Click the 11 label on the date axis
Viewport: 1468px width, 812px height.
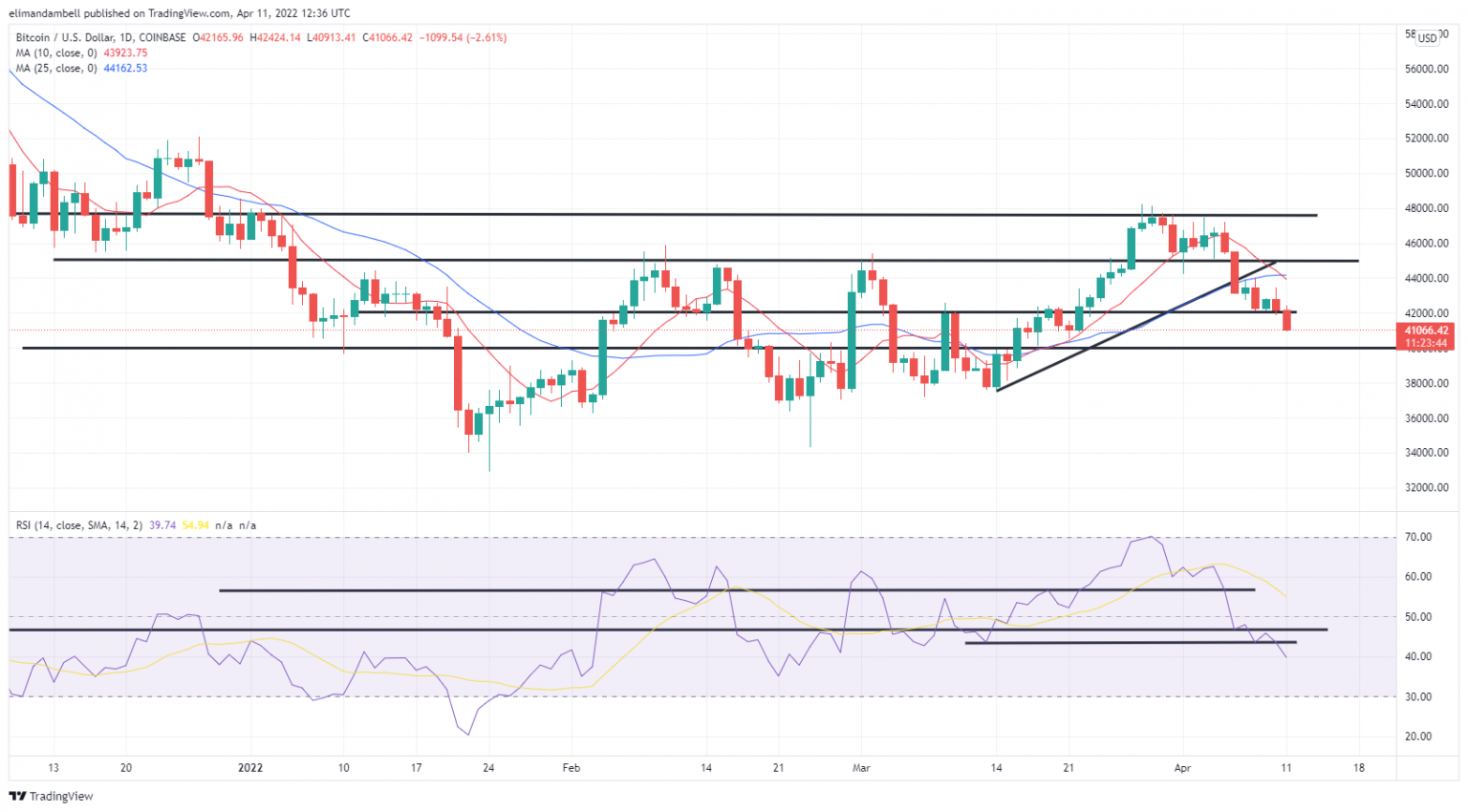[1286, 768]
